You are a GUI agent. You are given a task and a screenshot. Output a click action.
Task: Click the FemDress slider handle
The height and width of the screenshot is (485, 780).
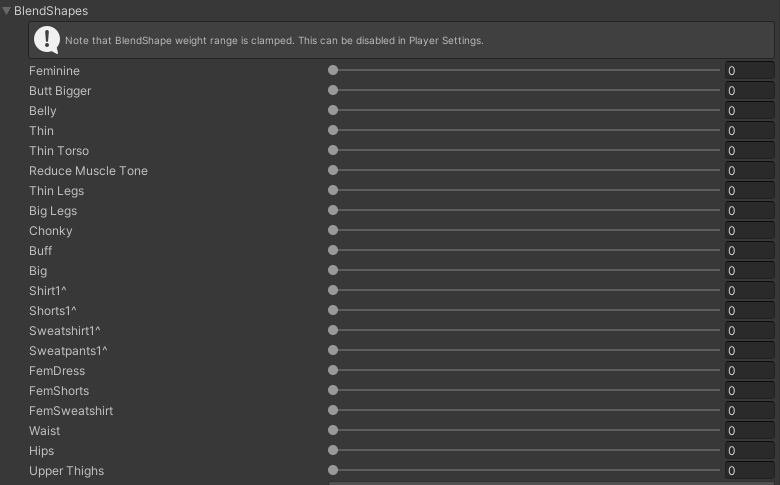[333, 371]
